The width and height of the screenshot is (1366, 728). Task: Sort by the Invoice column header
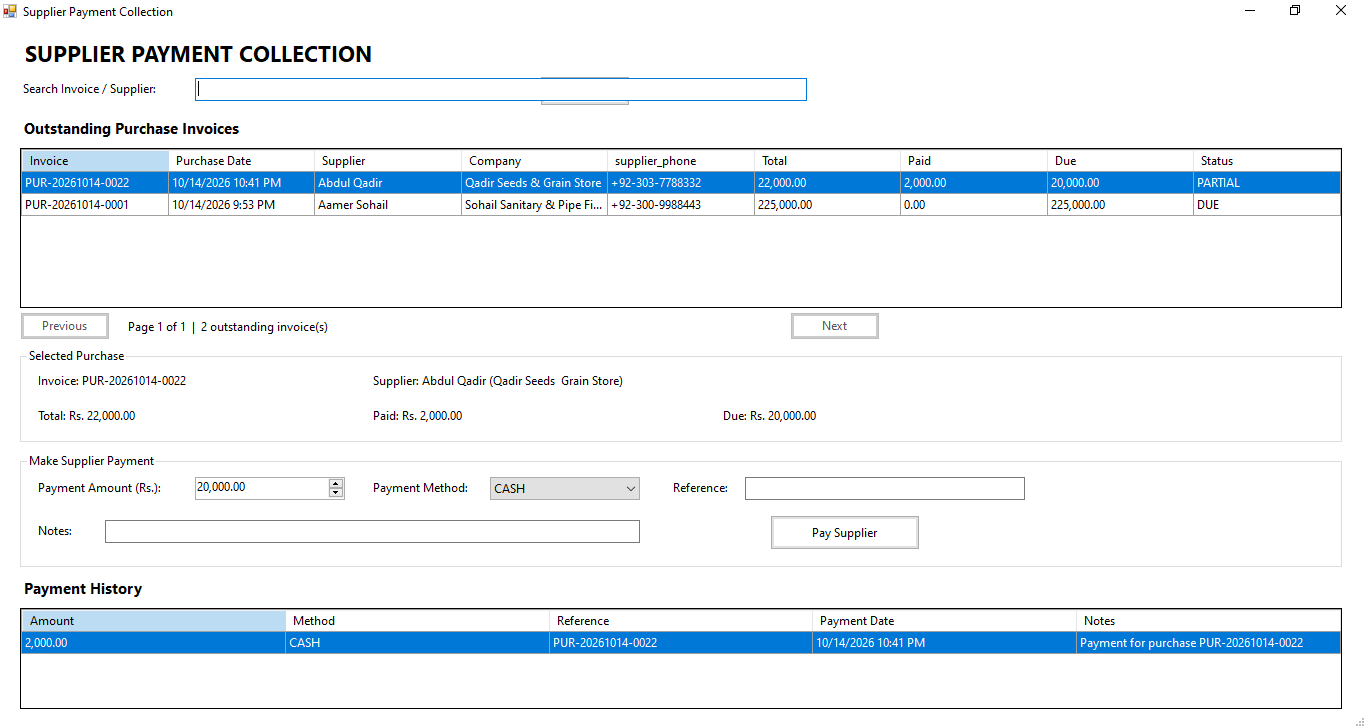click(x=95, y=161)
